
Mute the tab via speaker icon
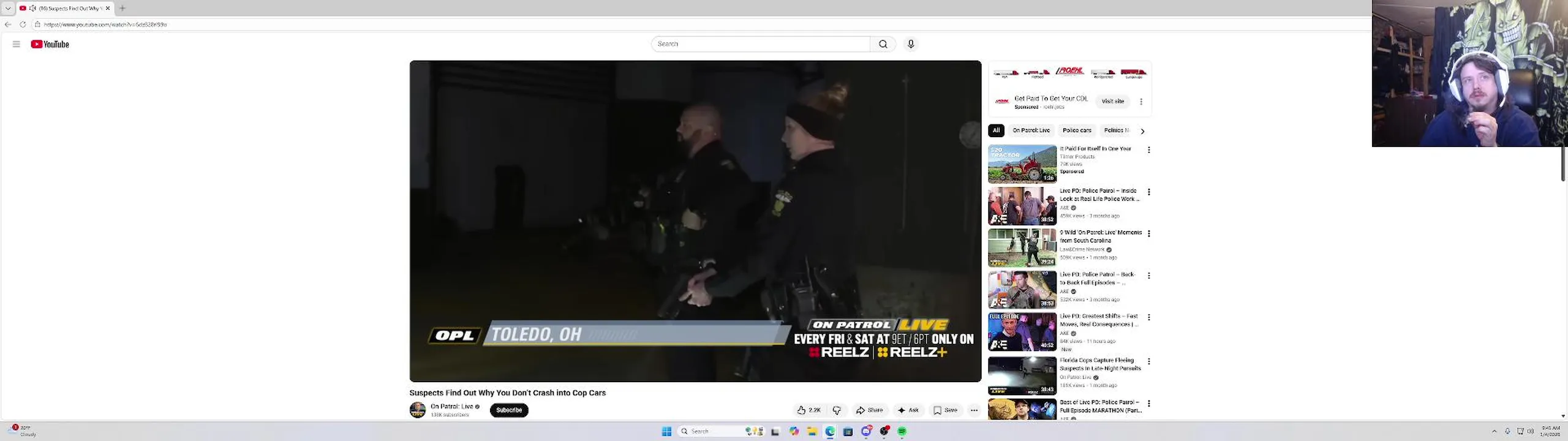tap(32, 8)
